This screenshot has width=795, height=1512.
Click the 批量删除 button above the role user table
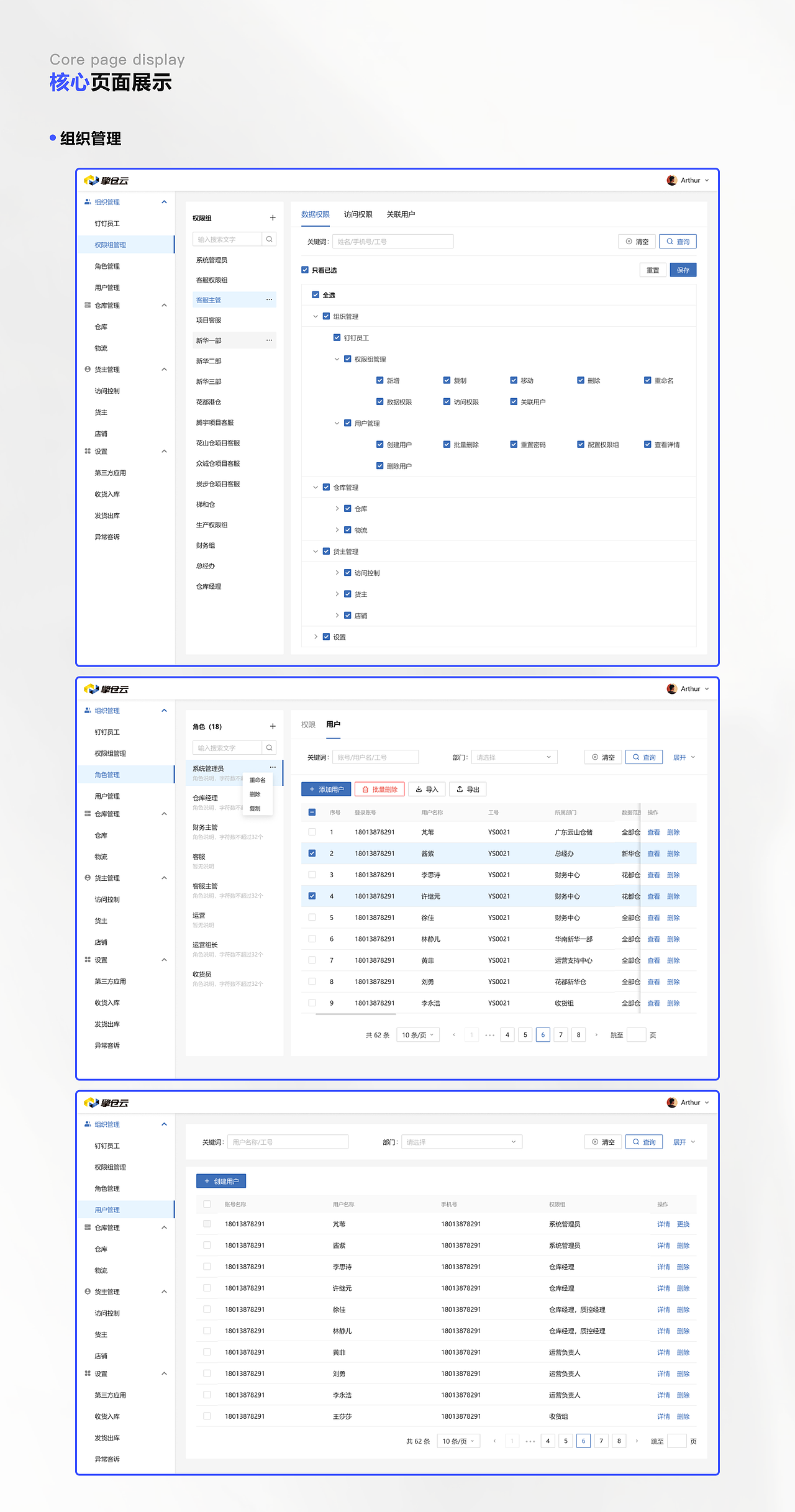[379, 790]
